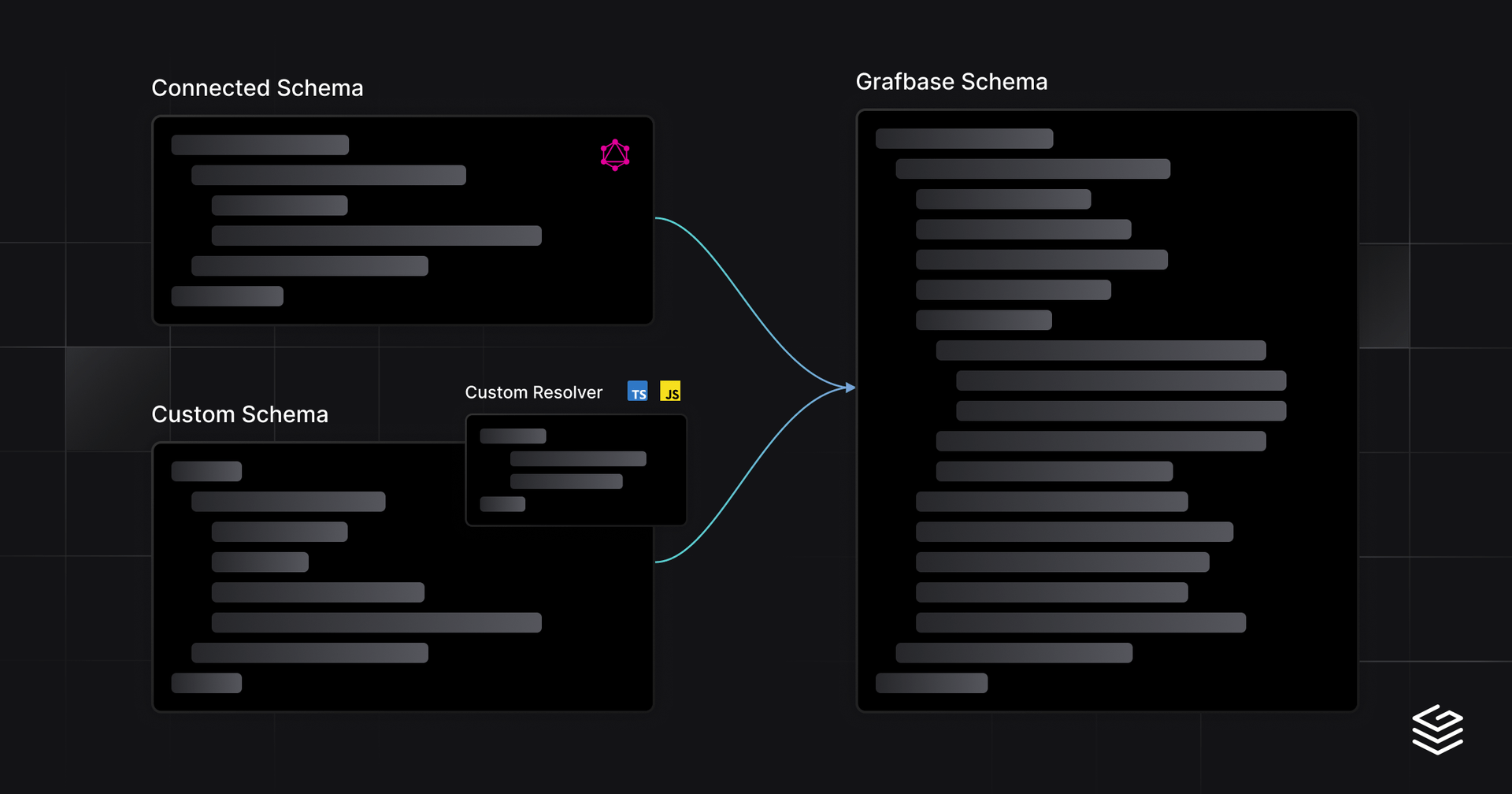The width and height of the screenshot is (1512, 794).
Task: Click the pink GraphQL logo icon
Action: pyautogui.click(x=615, y=155)
